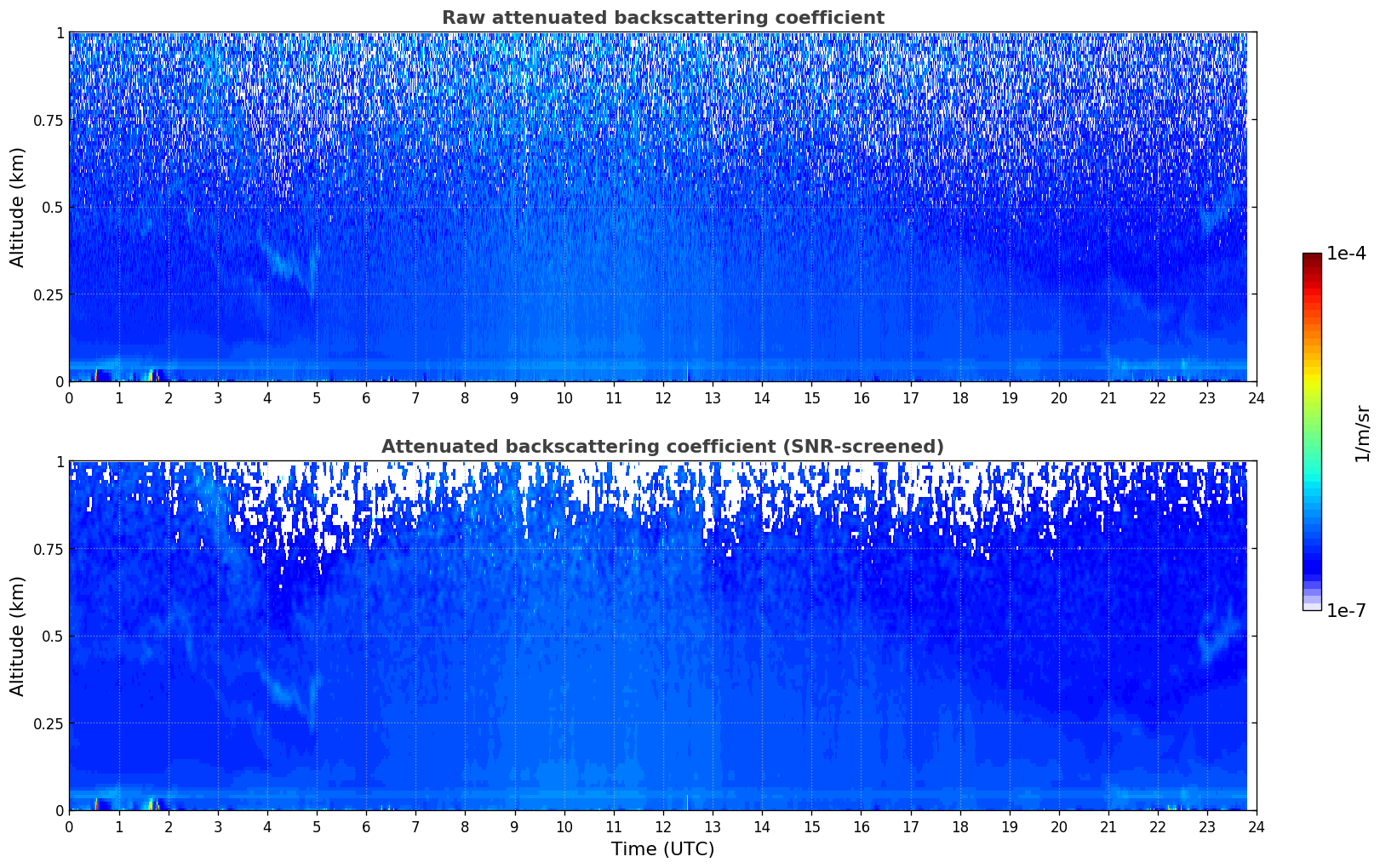Click the 'Raw attenuated backscattering coefficient' title
This screenshot has height=868, width=1380.
(662, 18)
